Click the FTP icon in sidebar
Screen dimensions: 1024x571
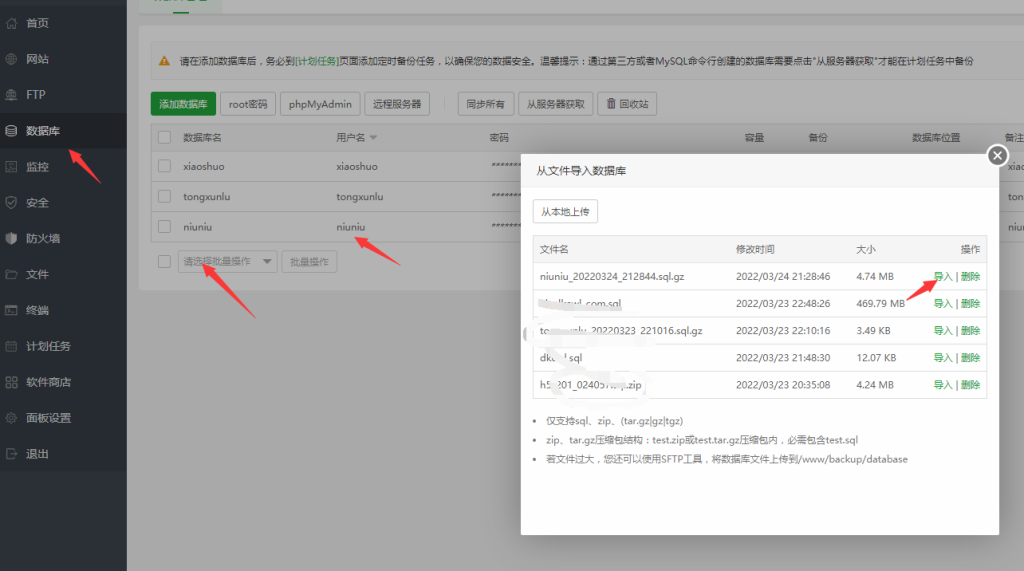[11, 95]
